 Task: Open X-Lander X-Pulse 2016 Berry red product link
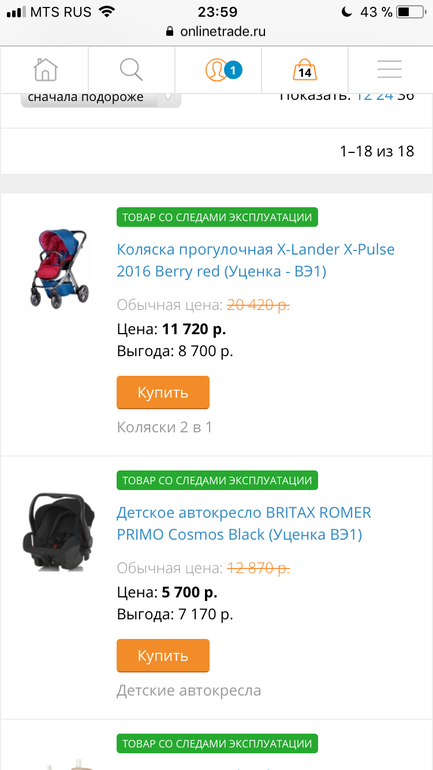pos(256,260)
